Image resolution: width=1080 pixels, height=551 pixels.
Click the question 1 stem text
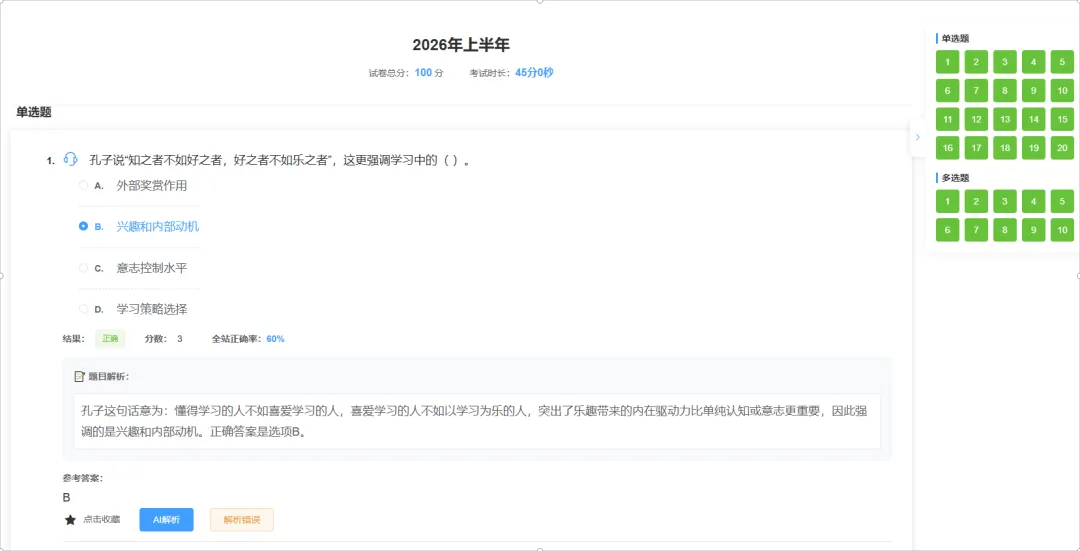click(x=280, y=160)
